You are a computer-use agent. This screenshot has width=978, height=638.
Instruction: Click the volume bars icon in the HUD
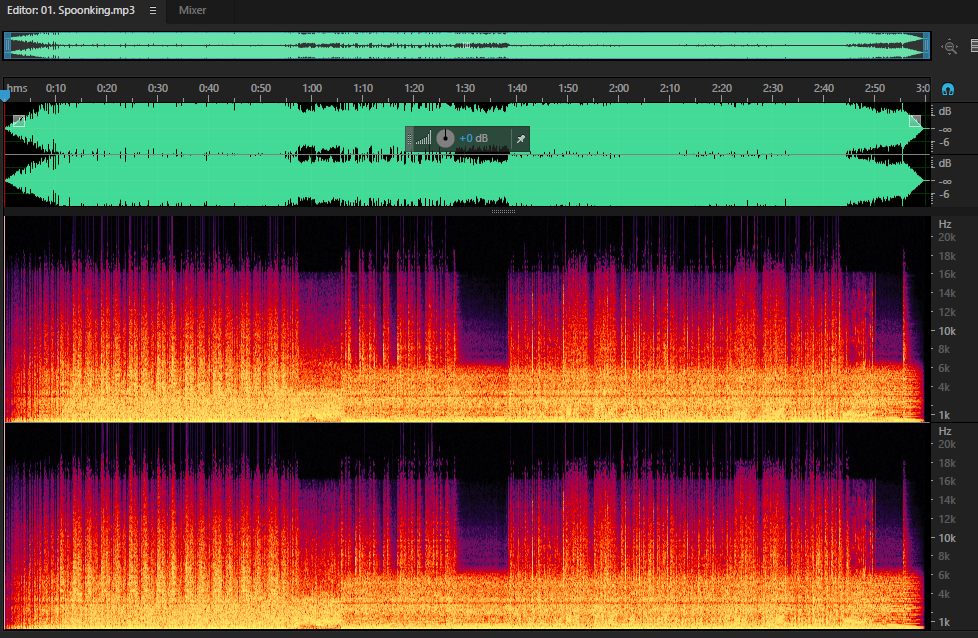tap(424, 138)
